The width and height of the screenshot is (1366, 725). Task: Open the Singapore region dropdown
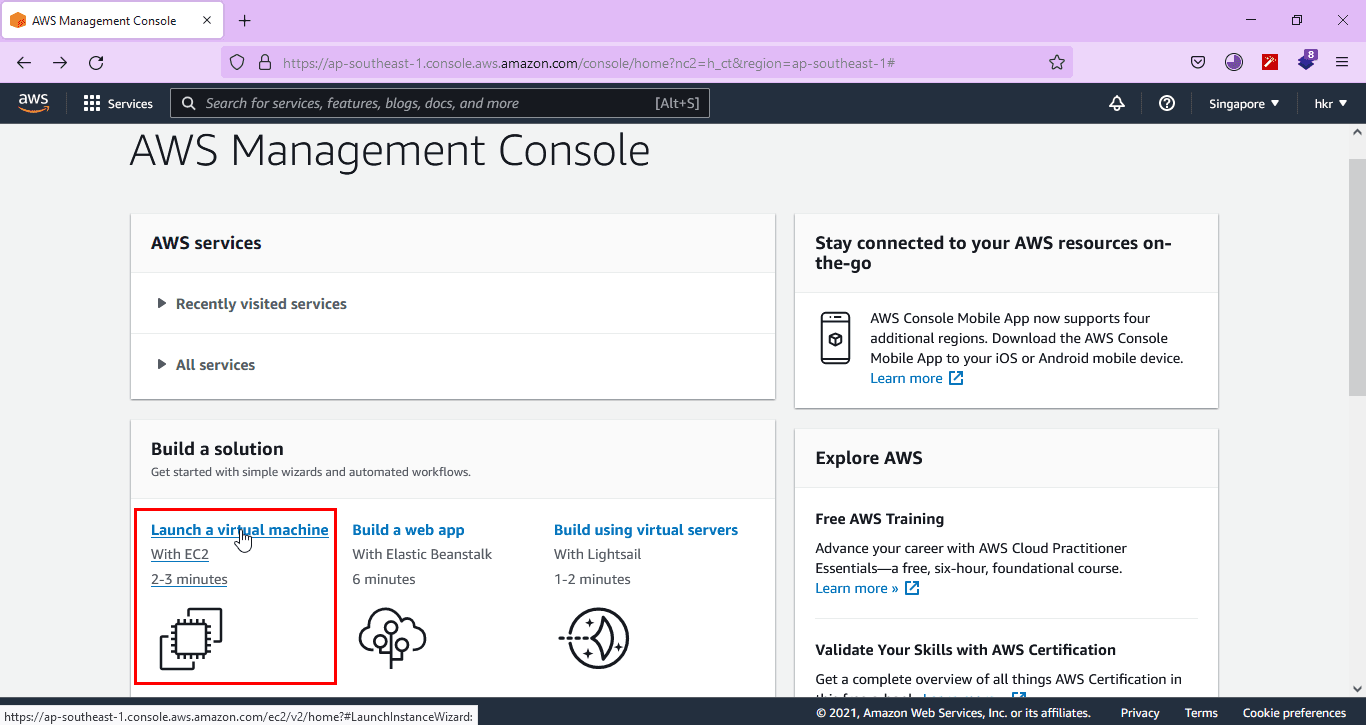click(x=1244, y=103)
